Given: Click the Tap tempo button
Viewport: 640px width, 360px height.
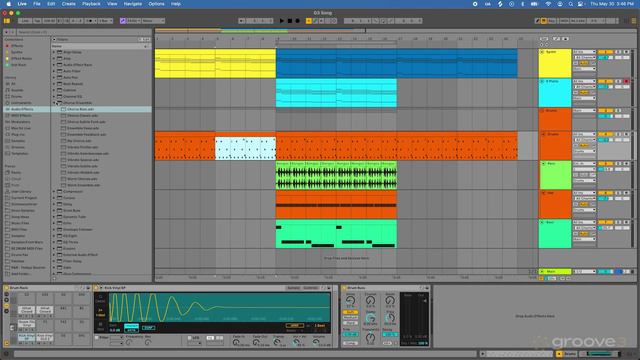Looking at the screenshot, I should pyautogui.click(x=37, y=21).
